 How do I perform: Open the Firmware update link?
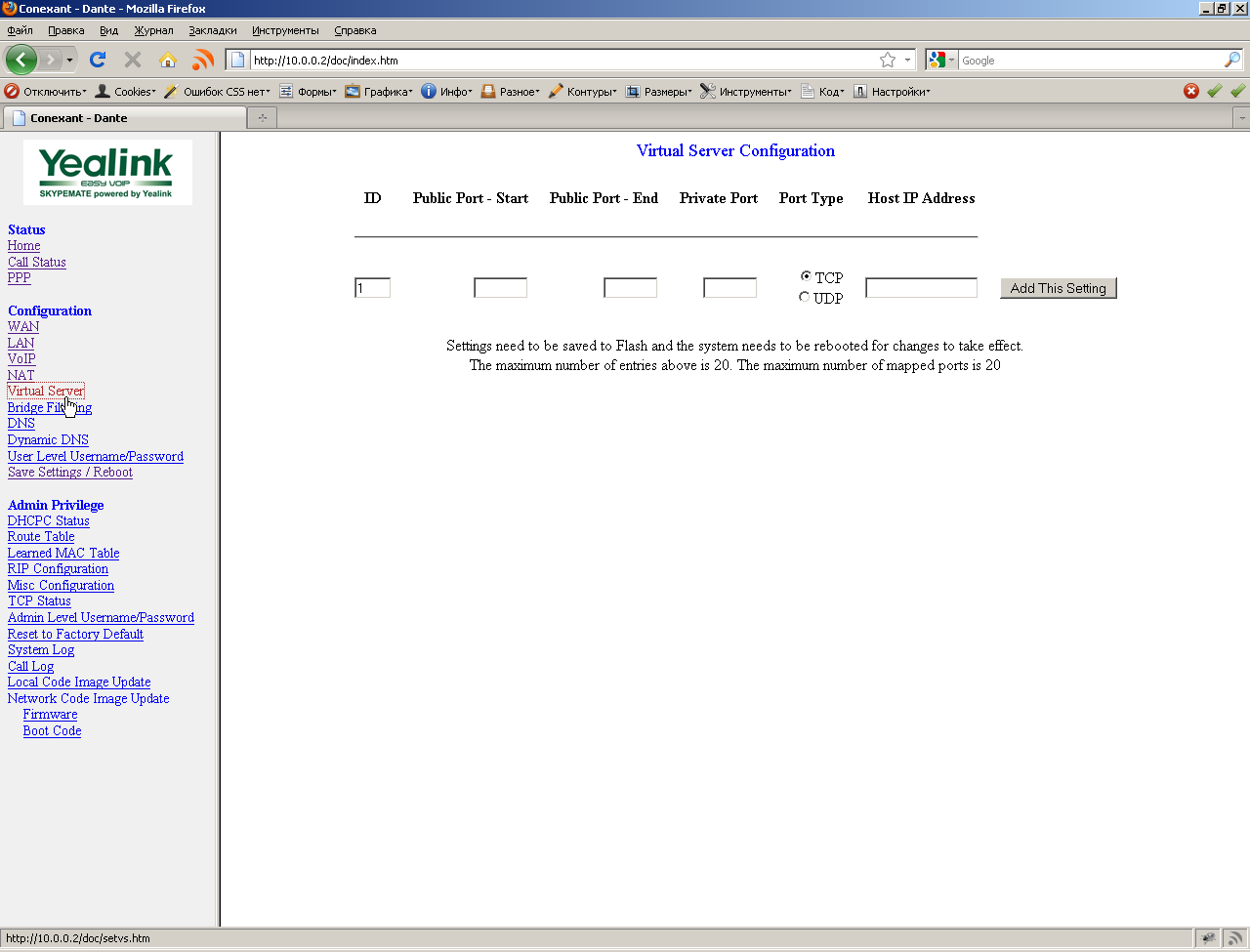point(51,714)
